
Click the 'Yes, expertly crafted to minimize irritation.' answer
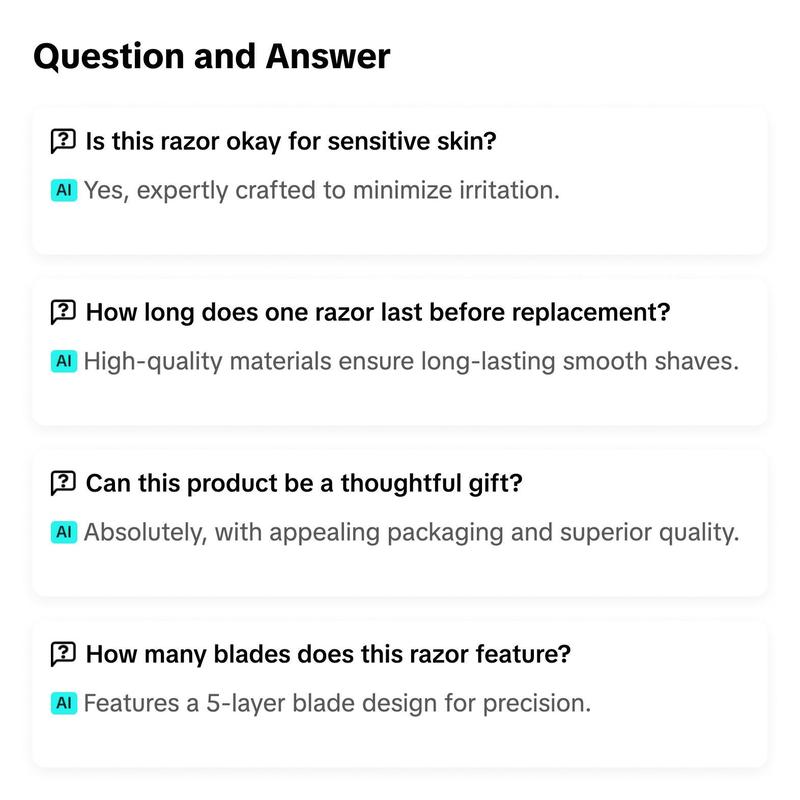tap(321, 191)
